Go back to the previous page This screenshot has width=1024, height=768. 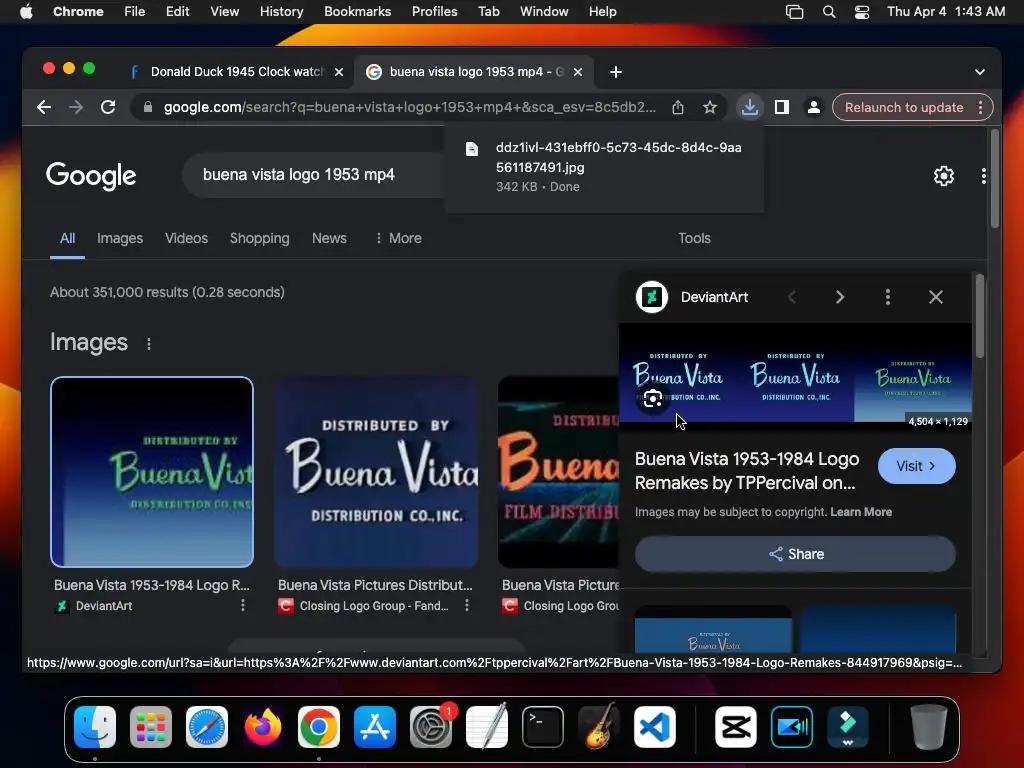click(44, 107)
